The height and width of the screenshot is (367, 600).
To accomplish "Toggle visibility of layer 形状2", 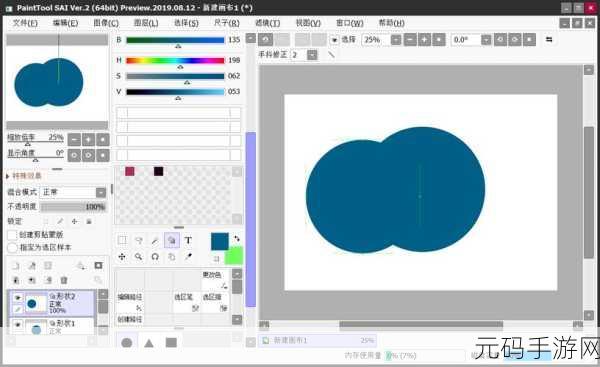I will click(x=18, y=297).
